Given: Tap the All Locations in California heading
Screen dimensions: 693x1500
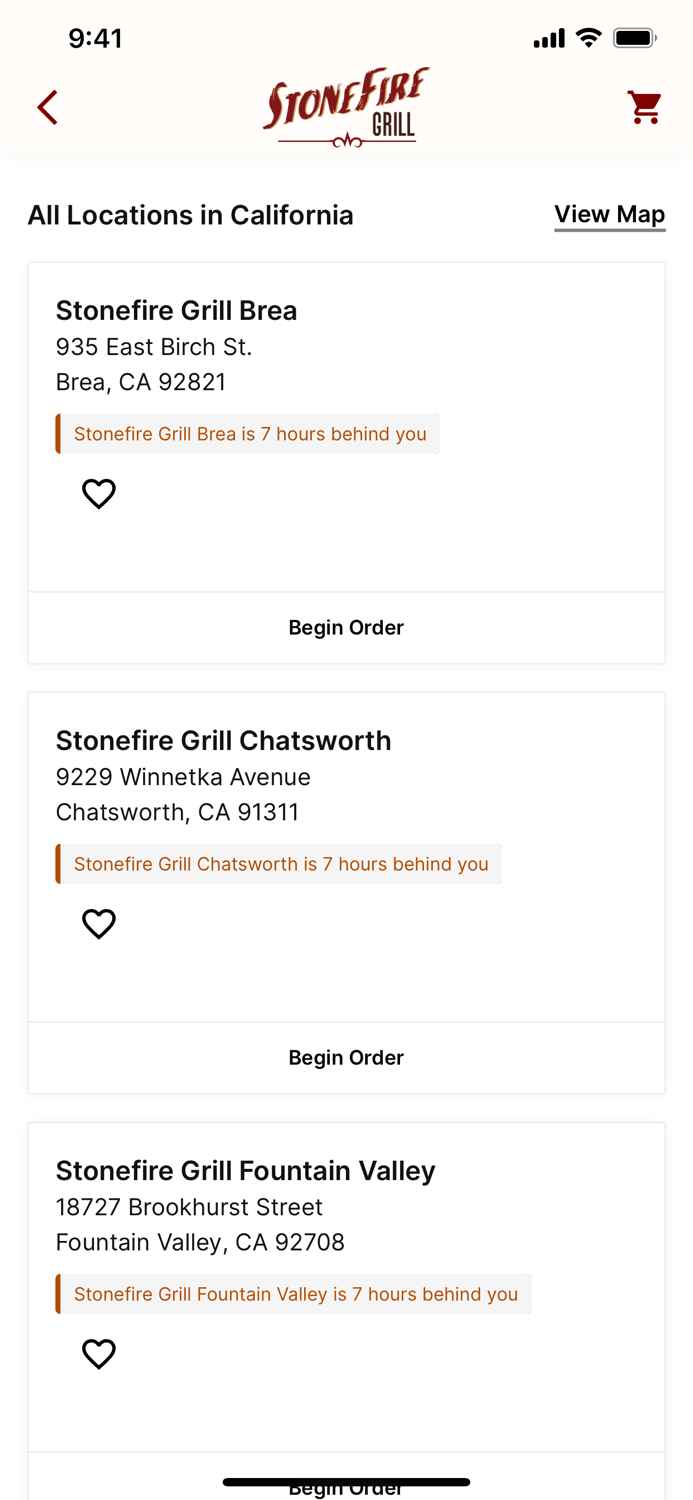Looking at the screenshot, I should (x=190, y=214).
